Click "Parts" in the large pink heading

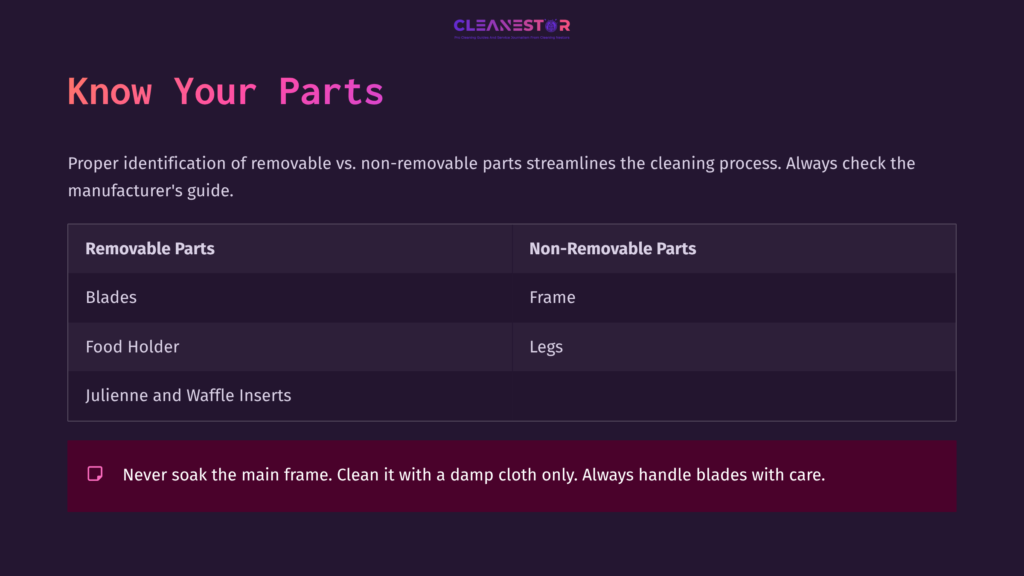(331, 92)
